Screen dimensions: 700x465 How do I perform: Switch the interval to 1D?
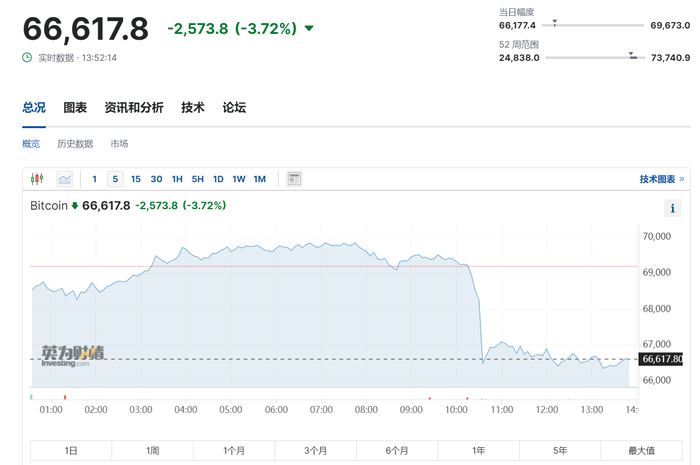[218, 179]
